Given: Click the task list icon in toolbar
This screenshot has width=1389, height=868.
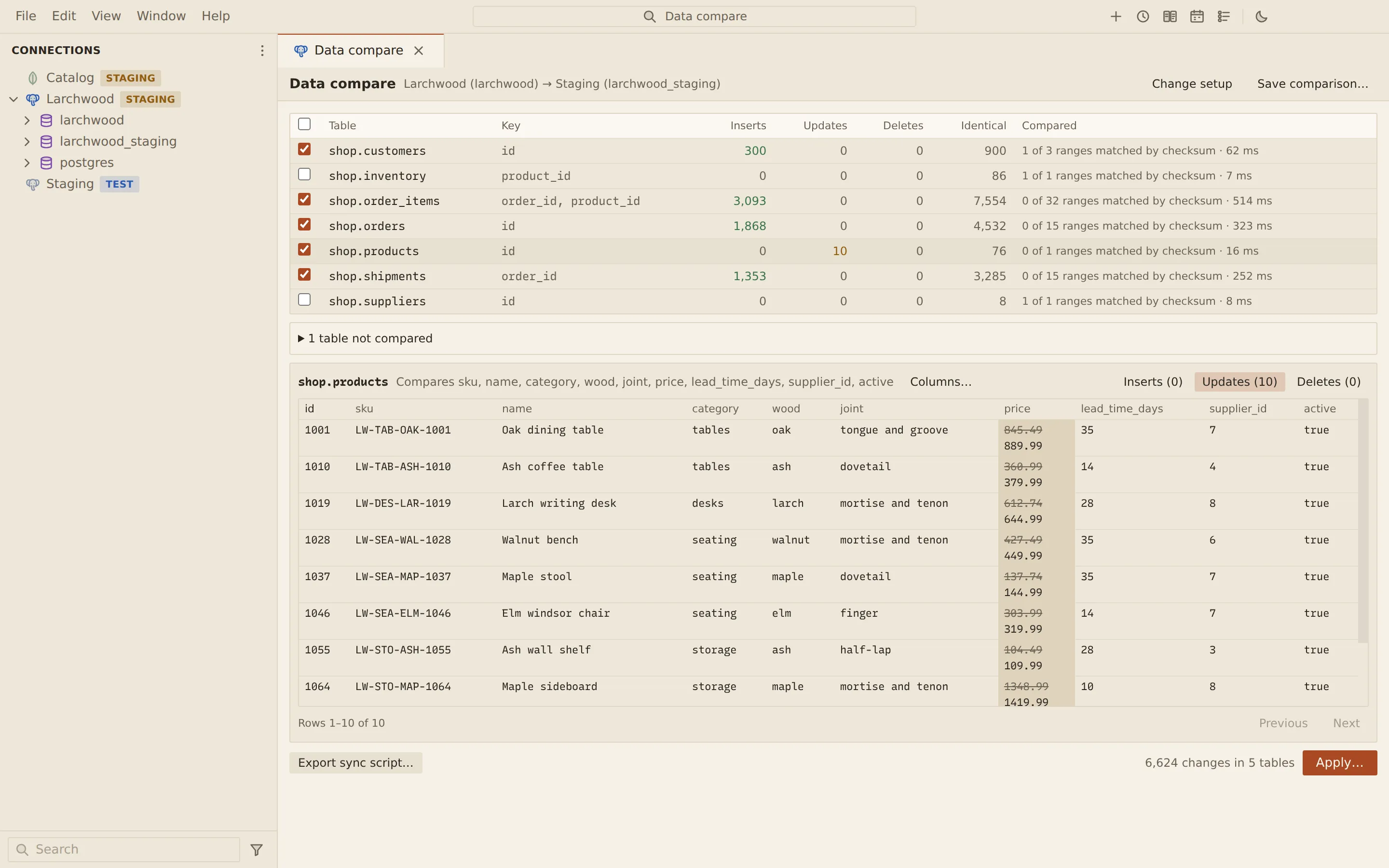Looking at the screenshot, I should [x=1224, y=17].
